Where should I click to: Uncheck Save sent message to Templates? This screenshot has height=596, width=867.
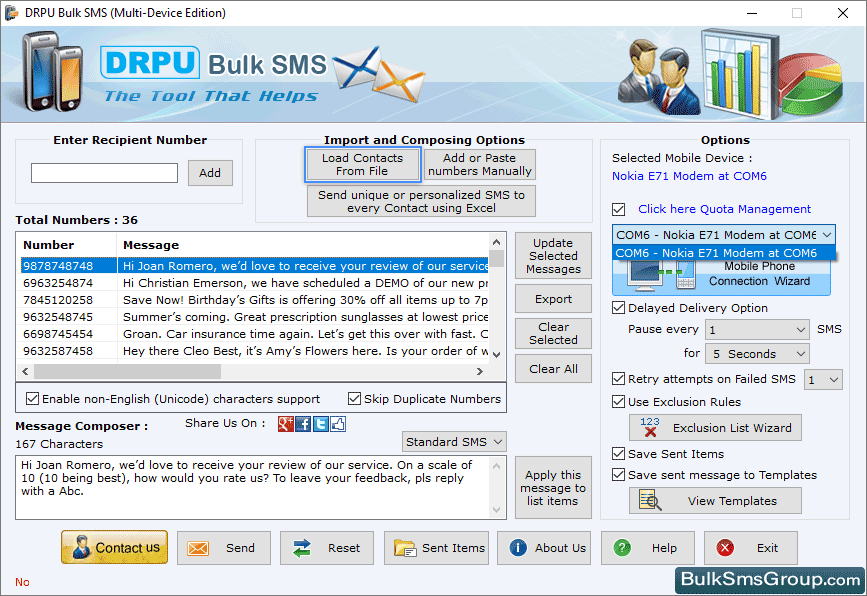619,475
